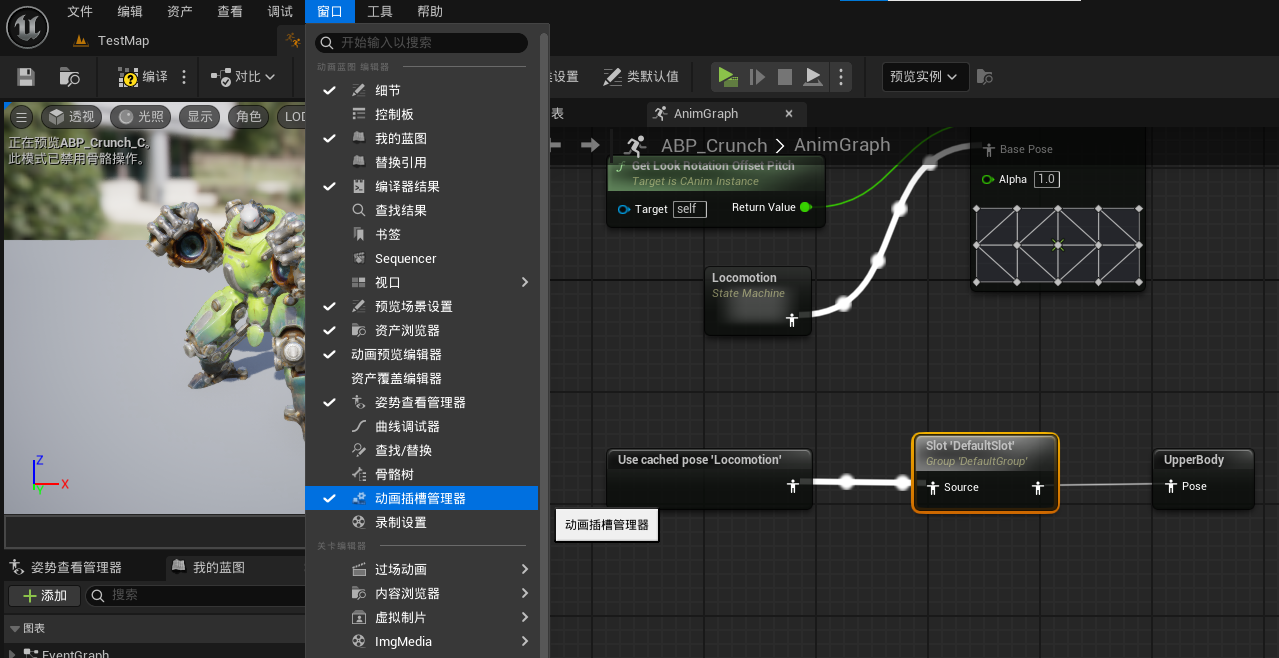Open the 帮助 menu
Image resolution: width=1279 pixels, height=658 pixels.
(430, 12)
